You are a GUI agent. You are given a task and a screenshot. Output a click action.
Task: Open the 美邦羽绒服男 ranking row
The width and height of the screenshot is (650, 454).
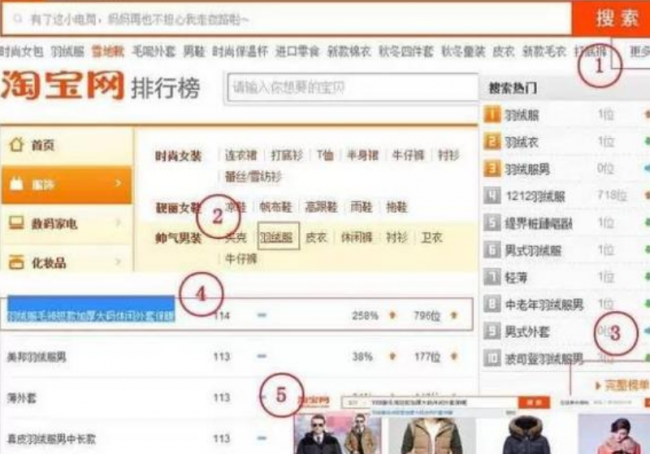click(238, 356)
